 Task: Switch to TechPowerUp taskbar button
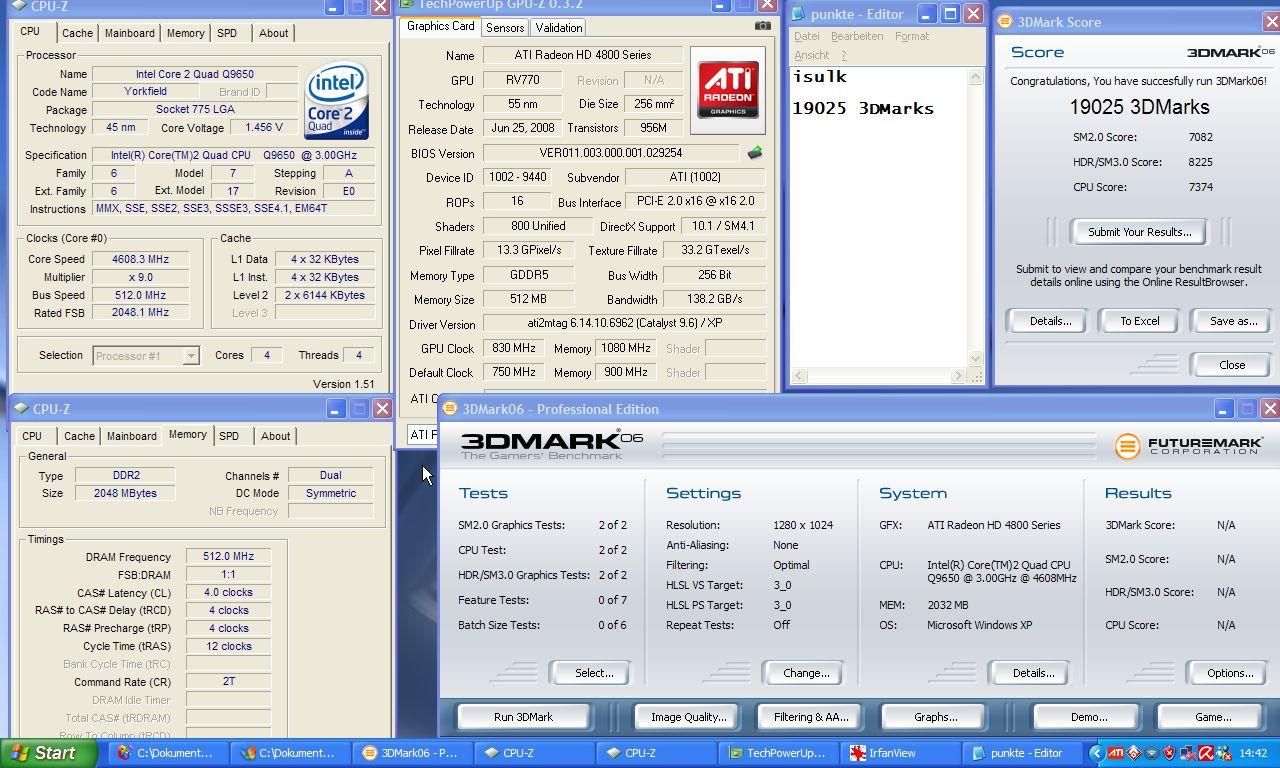click(x=780, y=753)
